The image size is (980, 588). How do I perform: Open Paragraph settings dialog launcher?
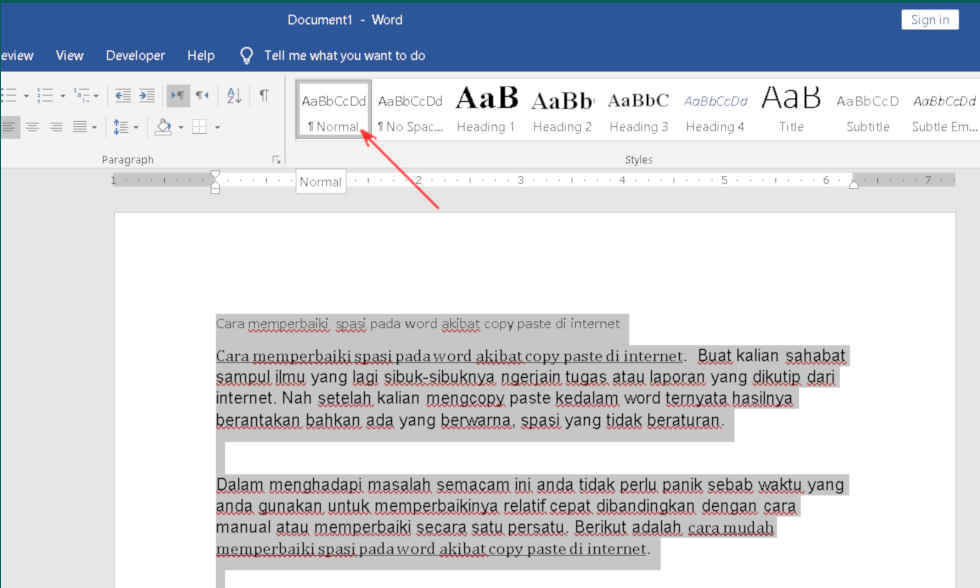point(276,160)
